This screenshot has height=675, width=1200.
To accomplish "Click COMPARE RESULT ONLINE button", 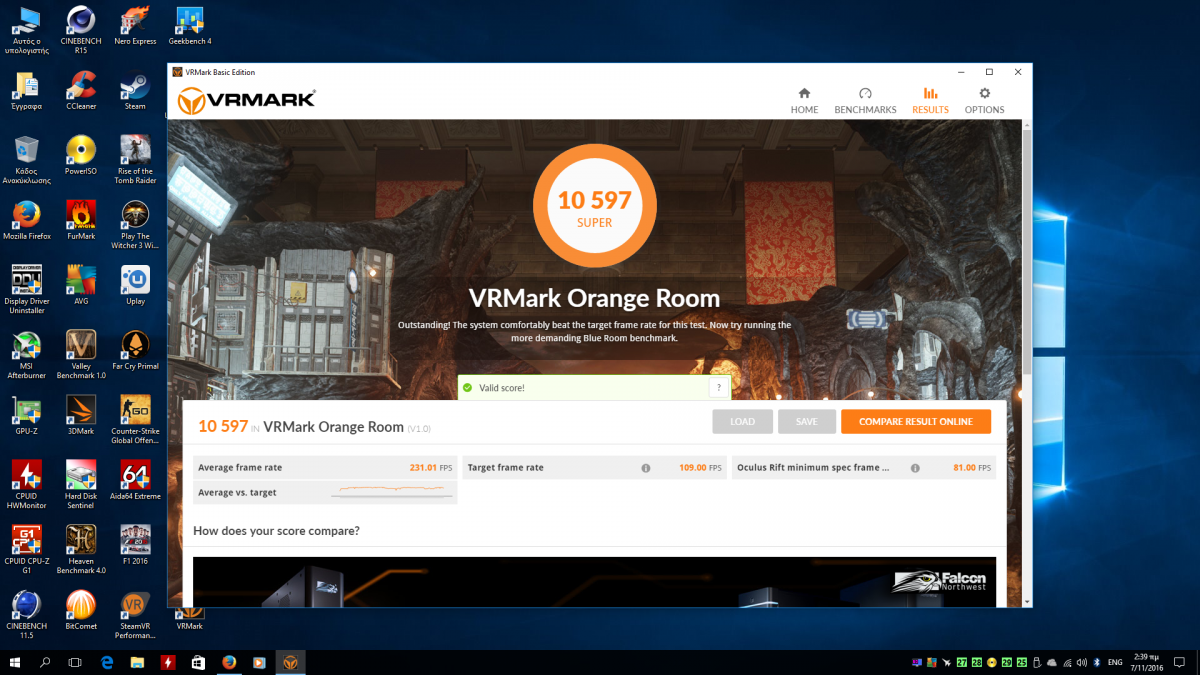I will [x=916, y=422].
